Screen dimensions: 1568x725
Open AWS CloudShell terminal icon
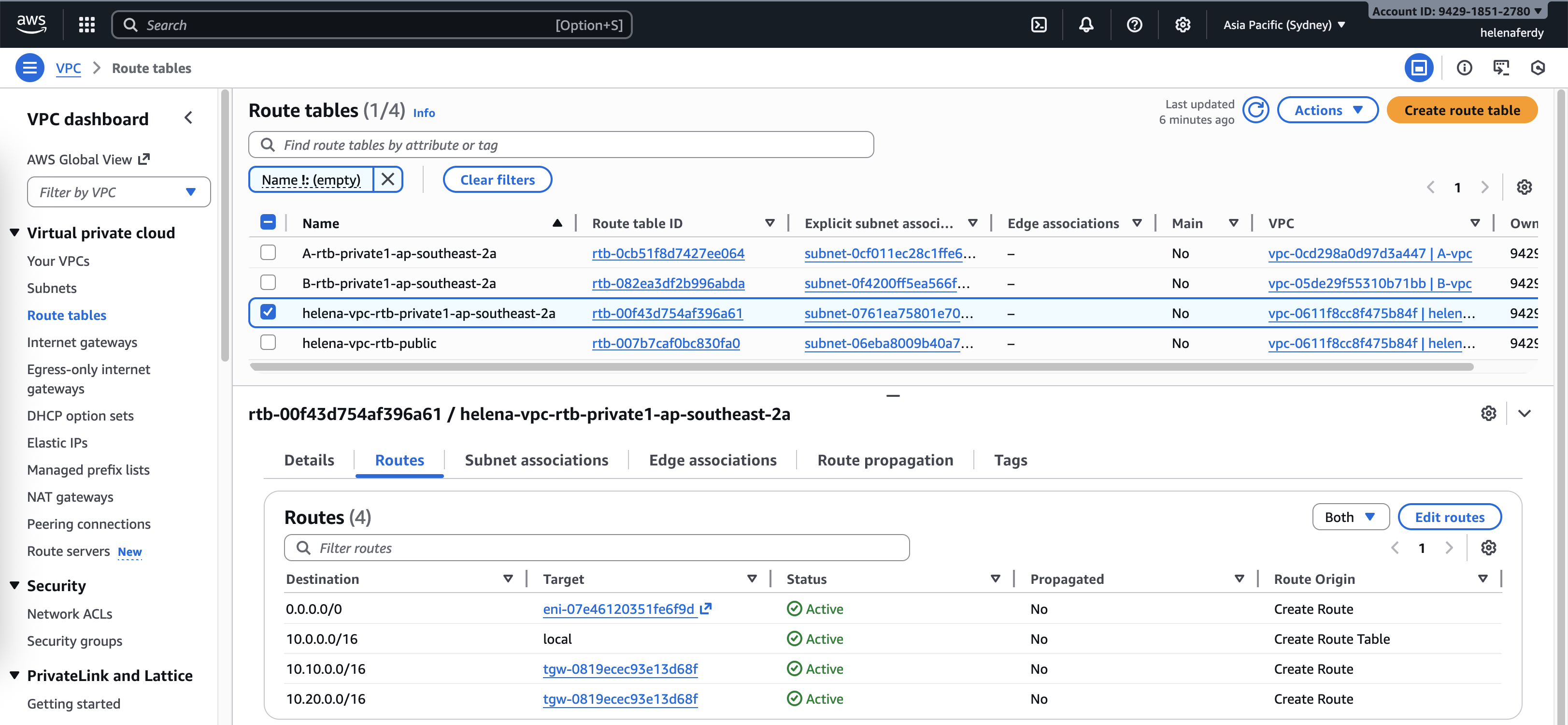tap(1039, 25)
